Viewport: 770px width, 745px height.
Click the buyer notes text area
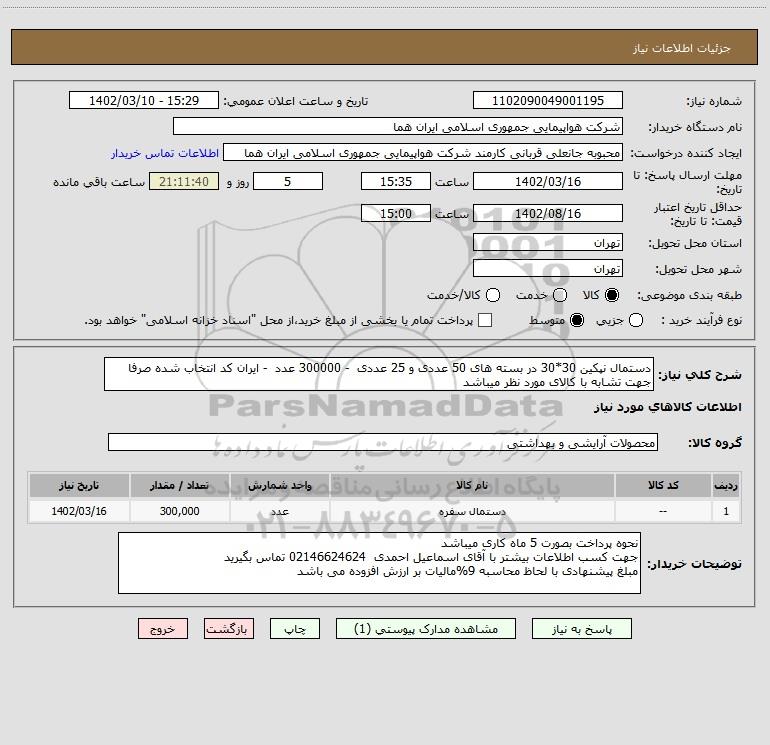[379, 563]
